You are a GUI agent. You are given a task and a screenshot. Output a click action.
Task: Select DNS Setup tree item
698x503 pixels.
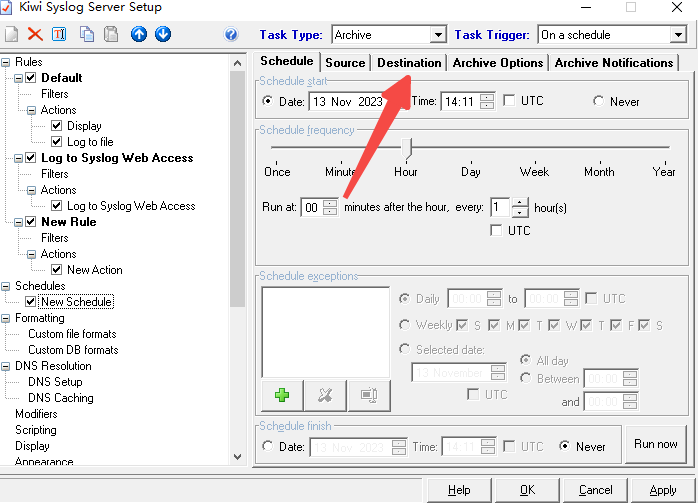click(55, 382)
